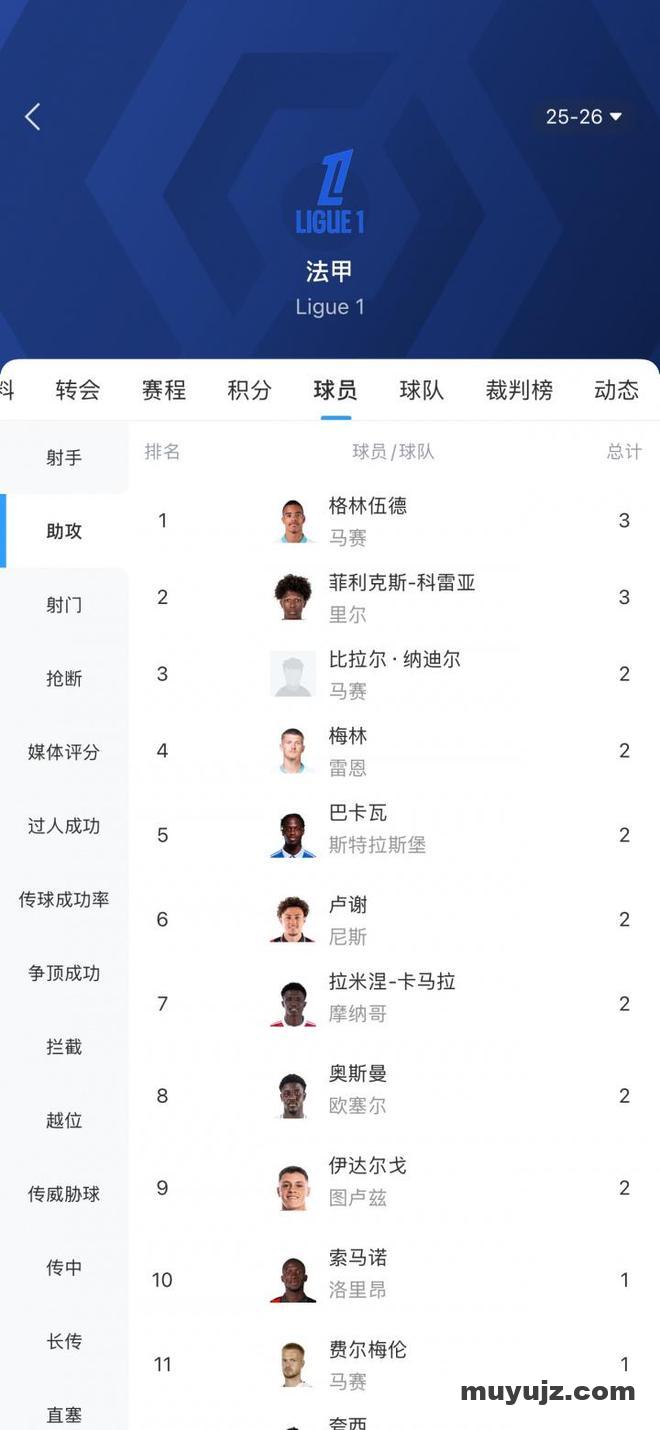Tap 格林伍德's player avatar
This screenshot has height=1430, width=660.
click(x=293, y=521)
